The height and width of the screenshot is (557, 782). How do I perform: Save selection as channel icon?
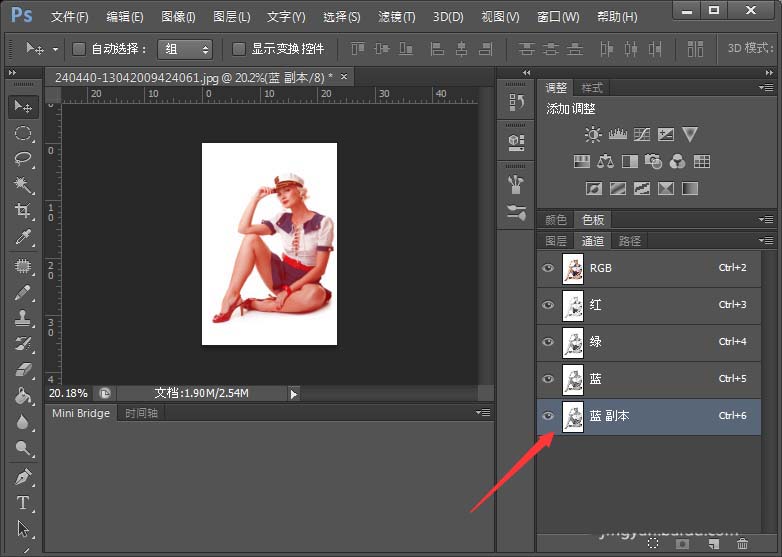tap(683, 544)
